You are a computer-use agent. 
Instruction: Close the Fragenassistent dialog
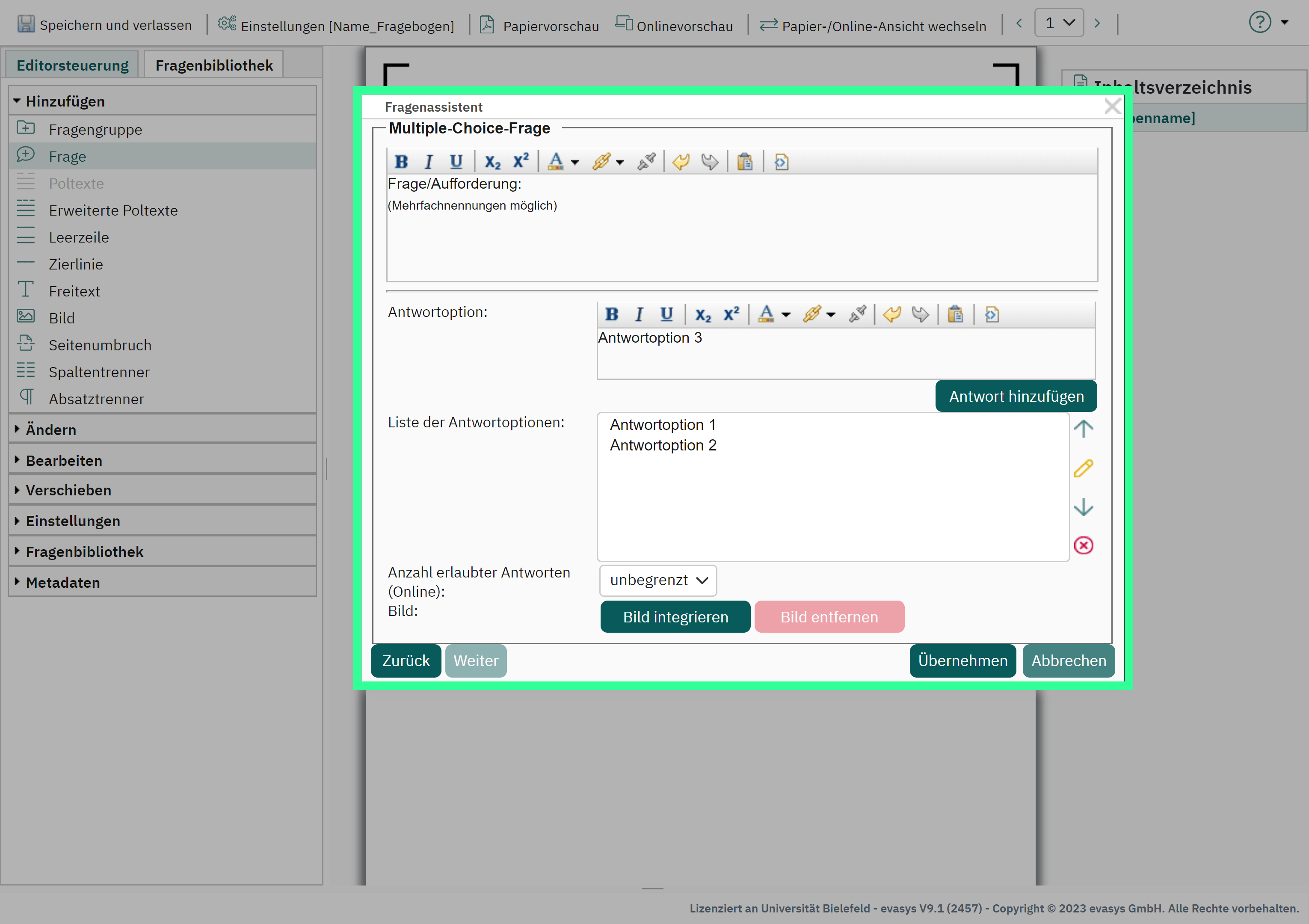point(1112,106)
